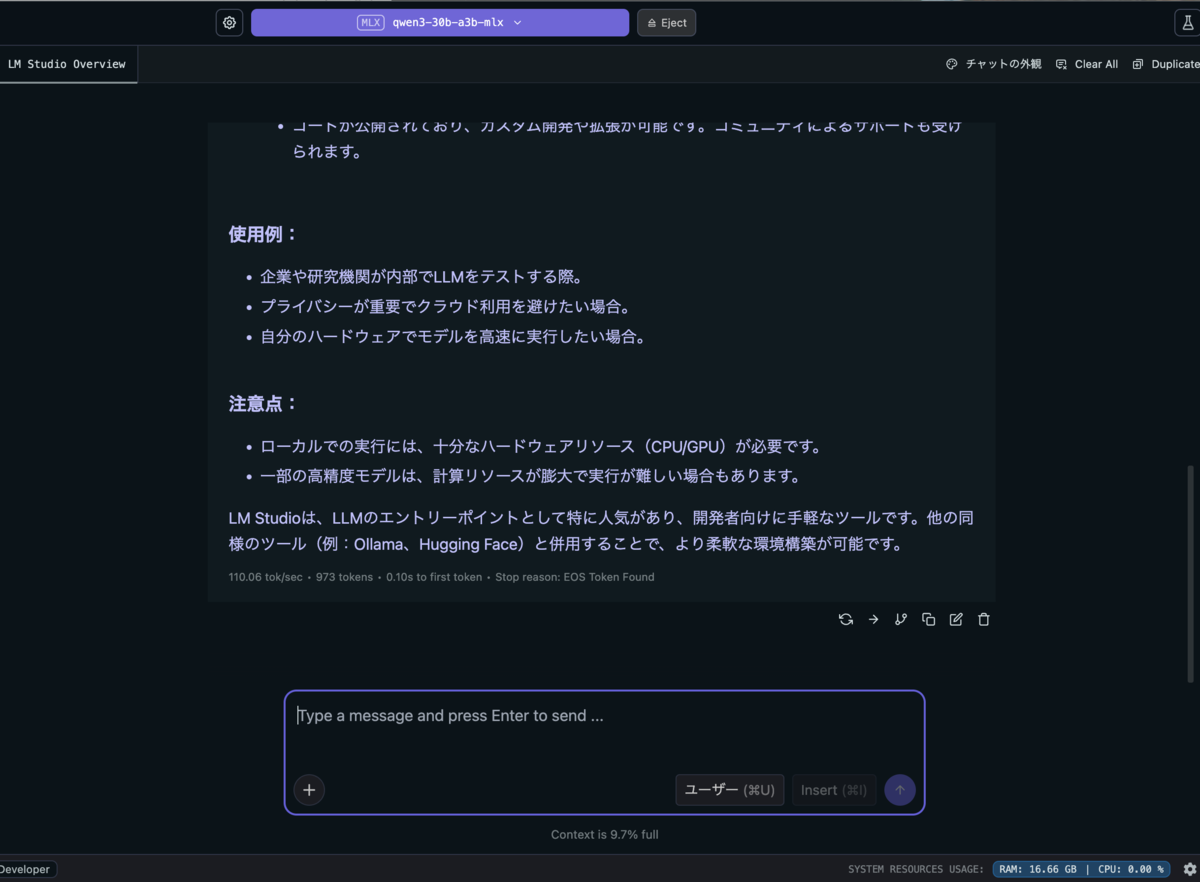Clear All messages in the chat

(x=1086, y=64)
